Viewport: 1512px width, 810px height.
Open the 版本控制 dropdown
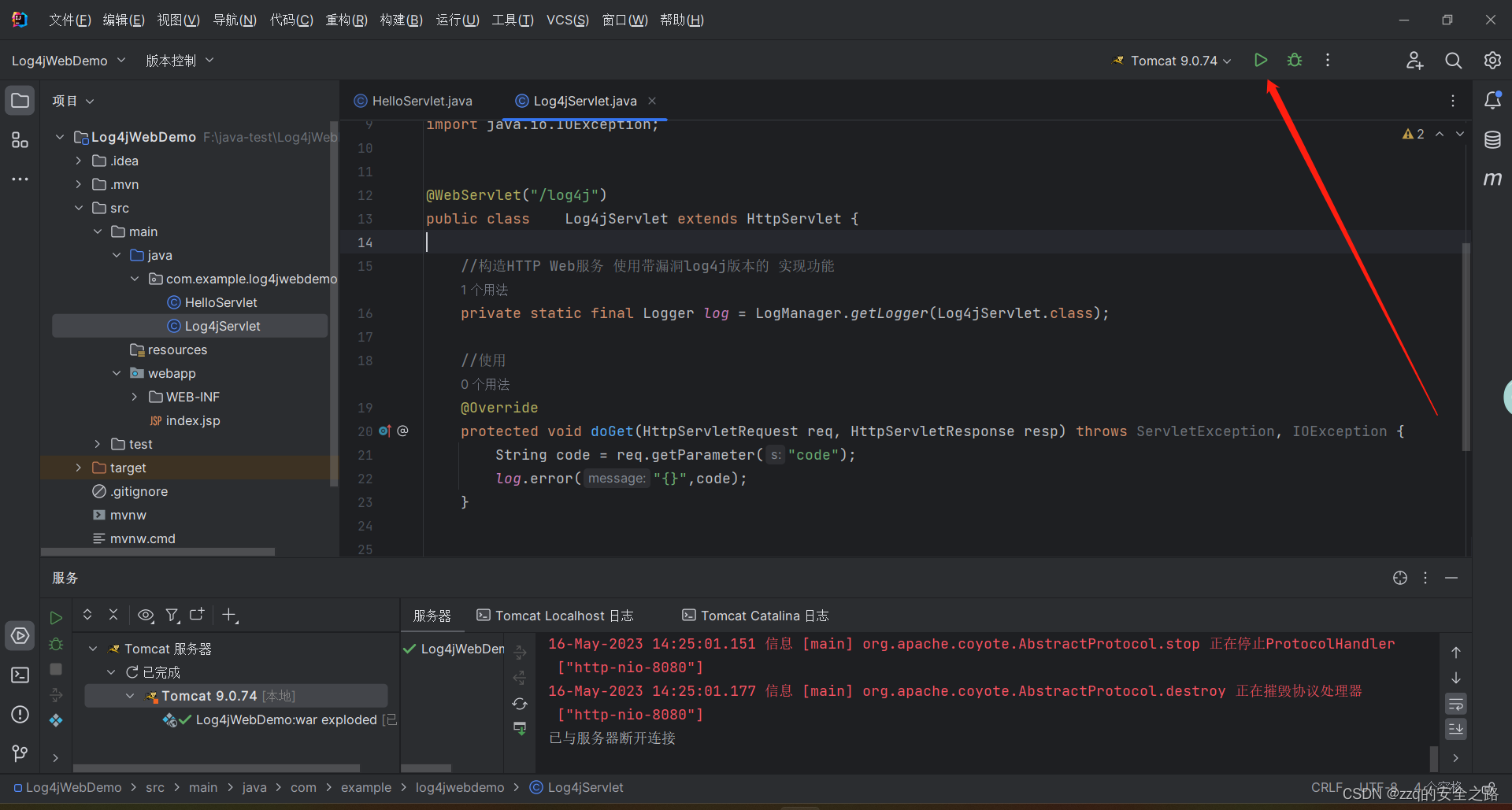pos(180,61)
